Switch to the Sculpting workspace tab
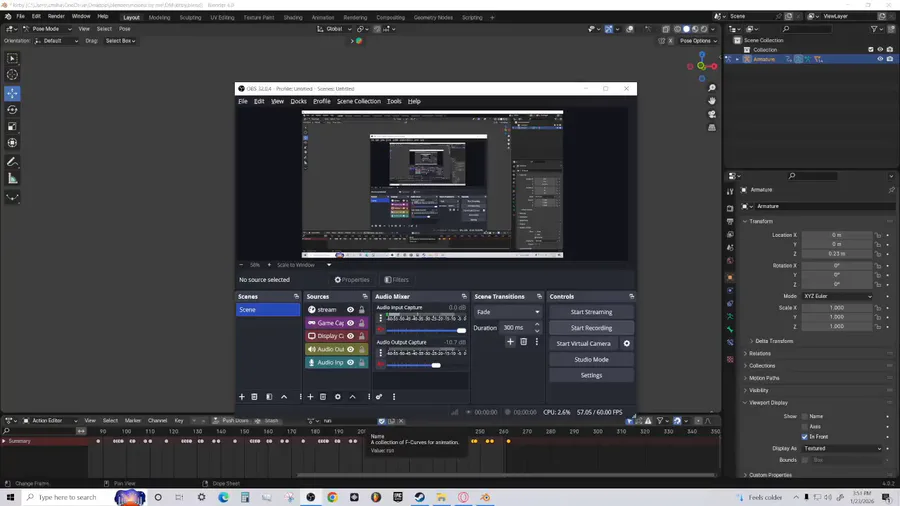Viewport: 900px width, 506px height. pyautogui.click(x=190, y=18)
